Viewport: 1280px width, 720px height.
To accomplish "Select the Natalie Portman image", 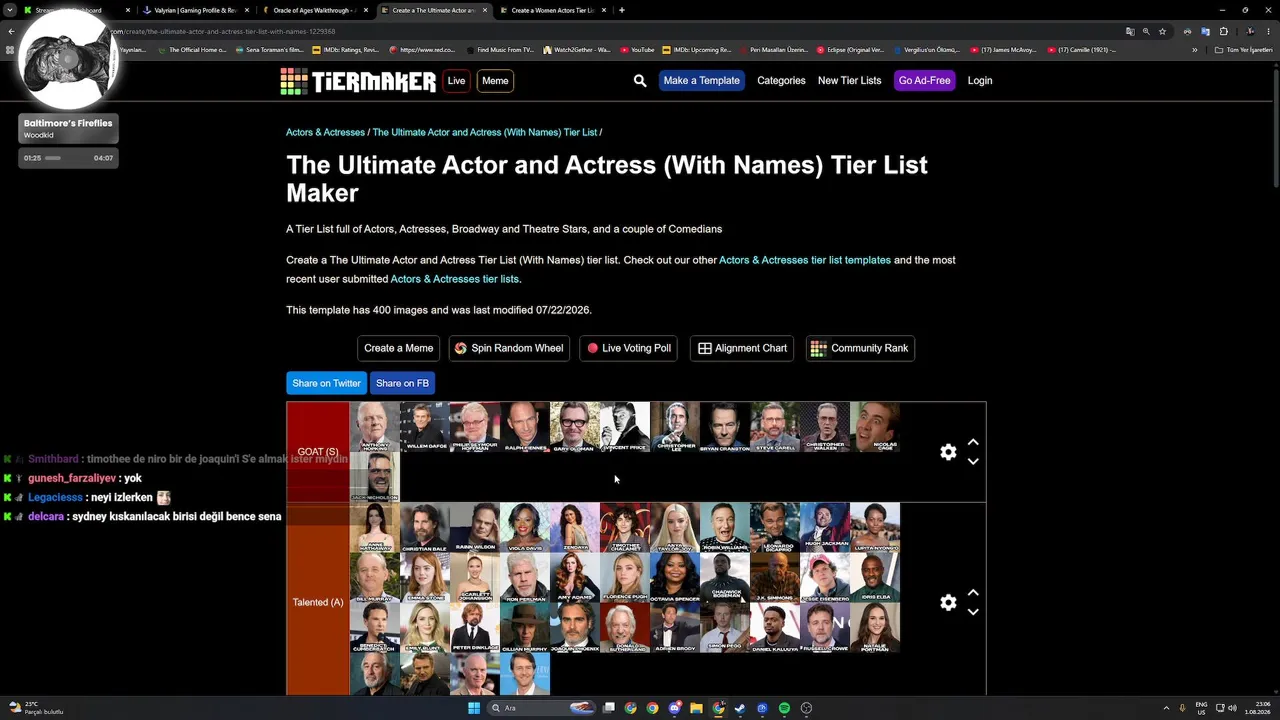I will 875,628.
